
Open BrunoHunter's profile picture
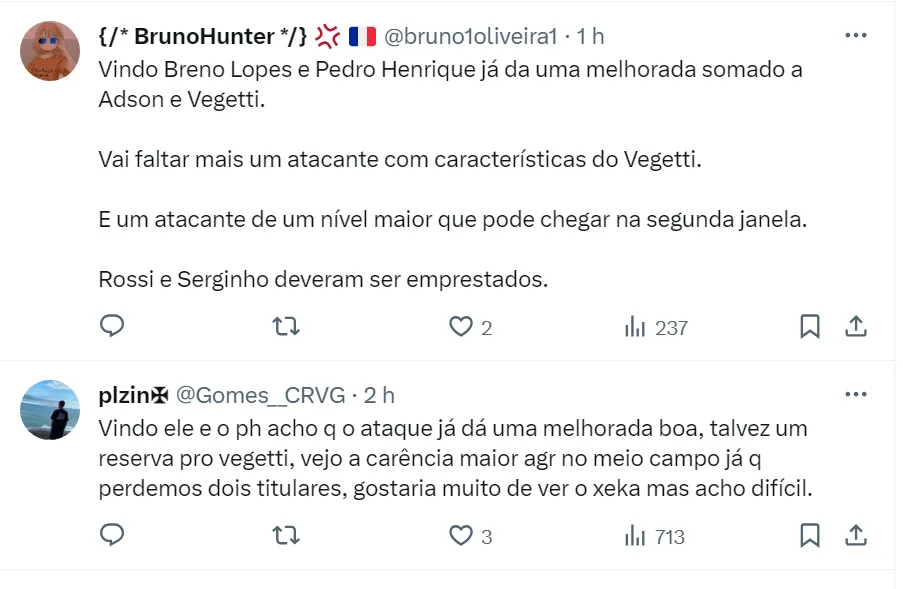click(50, 51)
